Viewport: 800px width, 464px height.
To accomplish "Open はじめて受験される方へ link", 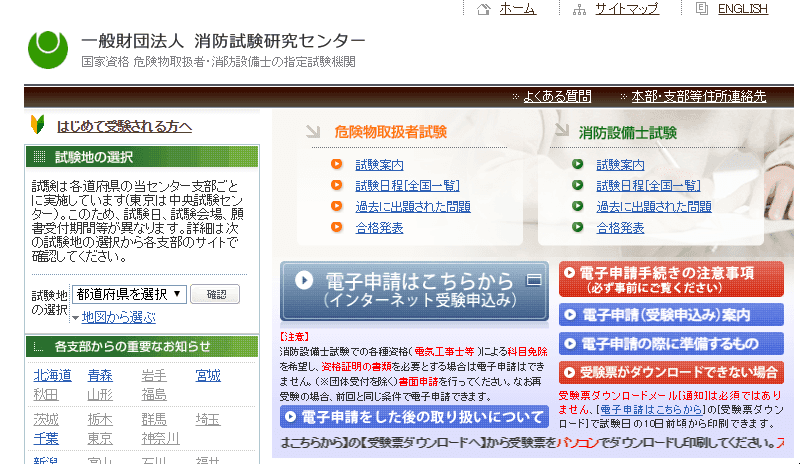I will click(x=124, y=127).
